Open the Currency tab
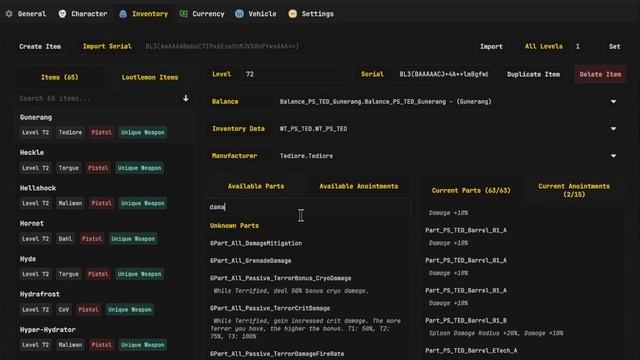The image size is (640, 360). [x=202, y=14]
